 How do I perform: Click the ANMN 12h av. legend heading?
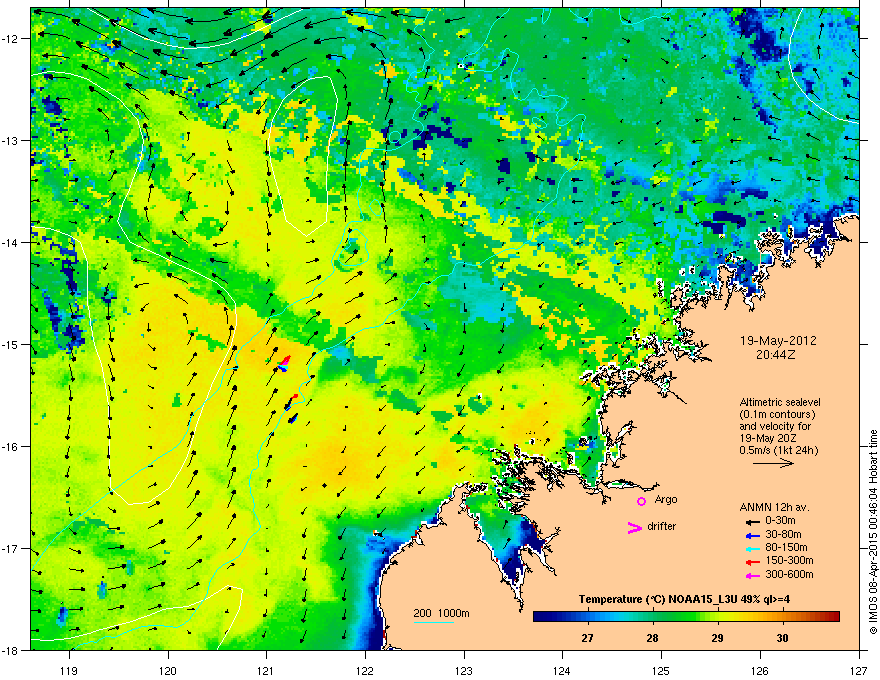pyautogui.click(x=774, y=507)
